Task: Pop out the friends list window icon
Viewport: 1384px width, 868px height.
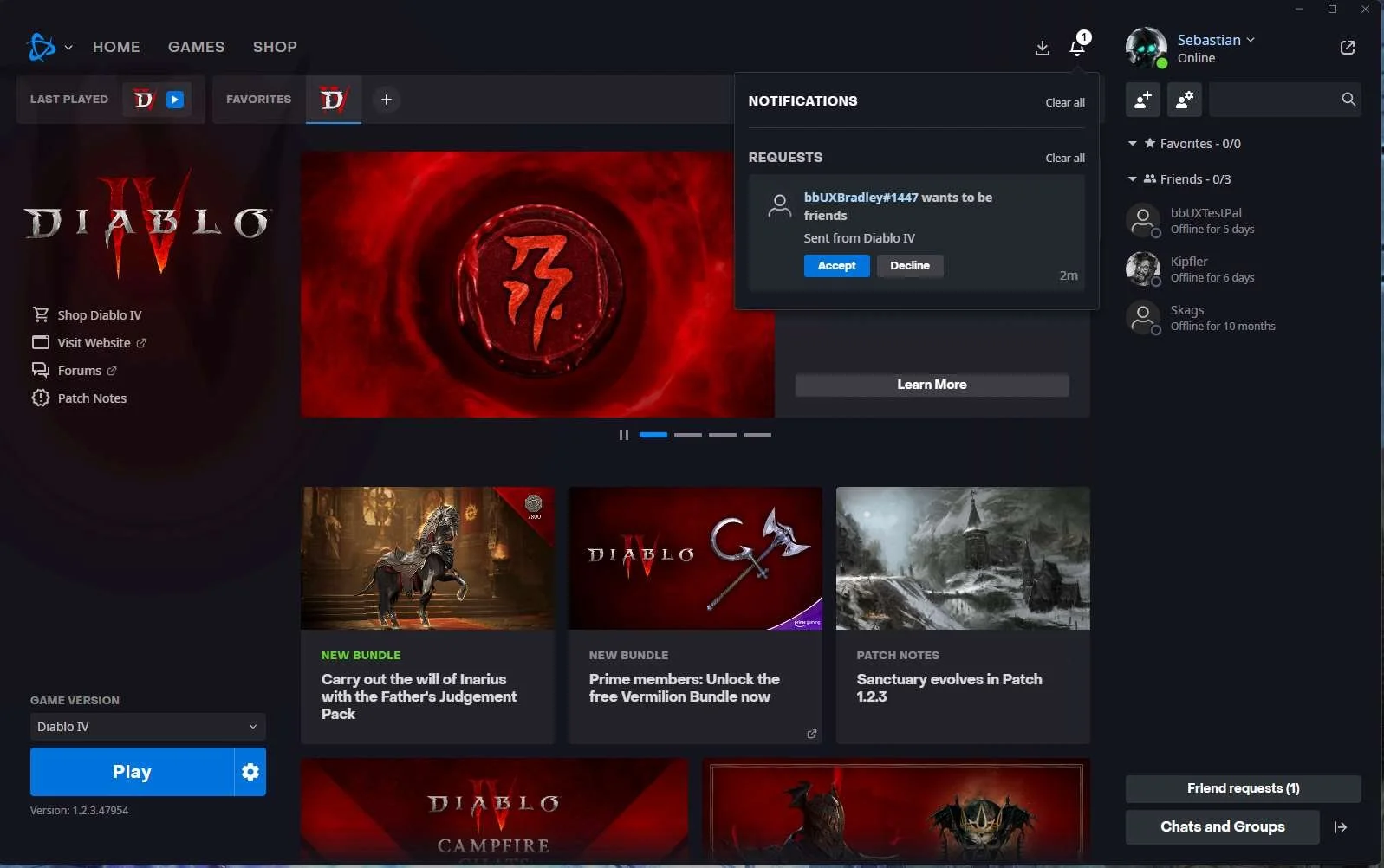Action: click(1348, 48)
